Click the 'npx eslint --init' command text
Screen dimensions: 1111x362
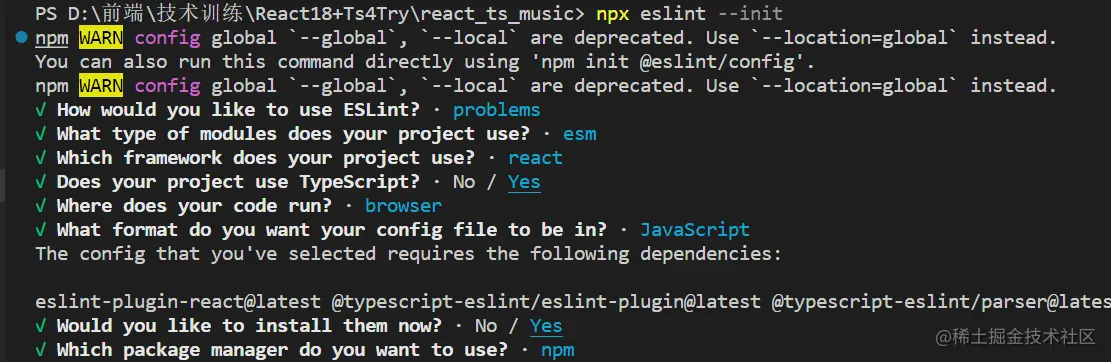tap(690, 13)
